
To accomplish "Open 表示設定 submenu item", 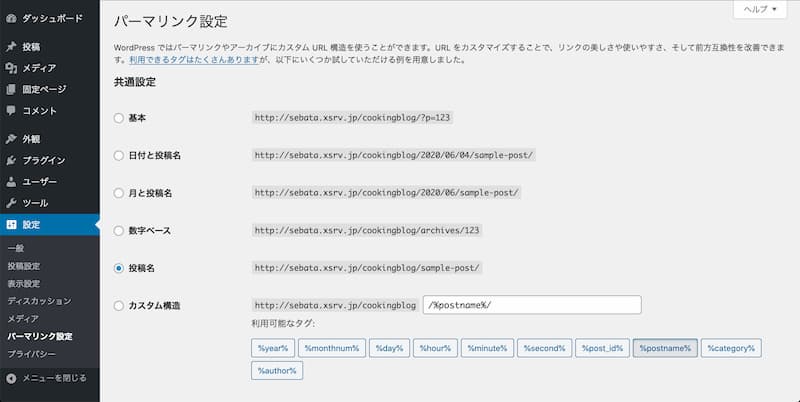I will click(24, 284).
